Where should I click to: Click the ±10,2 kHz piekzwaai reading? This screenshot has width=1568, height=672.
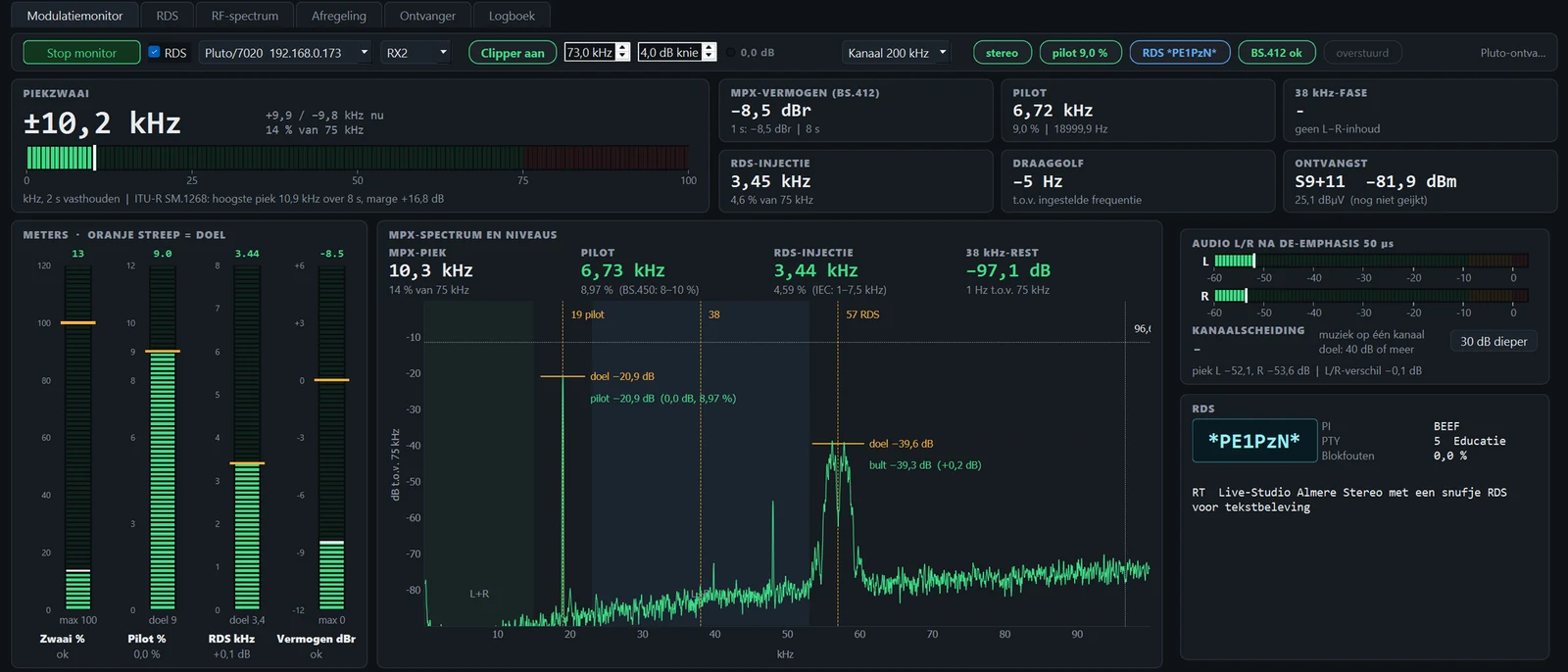coord(102,123)
